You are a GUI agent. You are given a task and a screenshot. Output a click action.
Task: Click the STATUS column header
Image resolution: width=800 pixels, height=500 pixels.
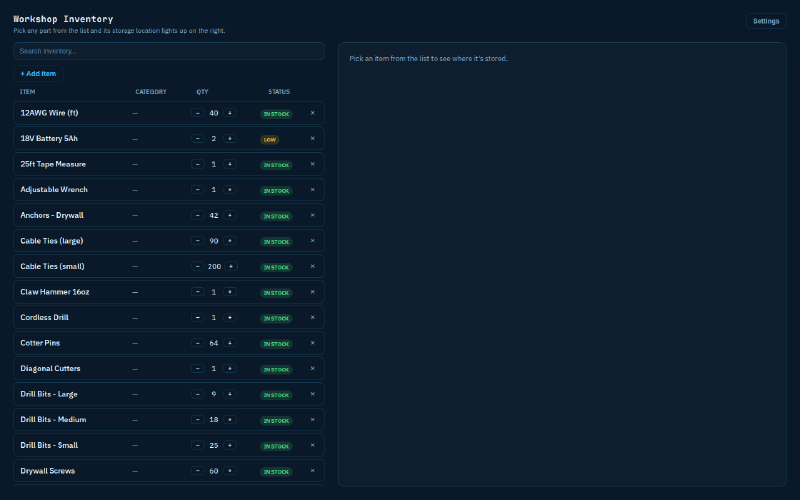tap(279, 92)
